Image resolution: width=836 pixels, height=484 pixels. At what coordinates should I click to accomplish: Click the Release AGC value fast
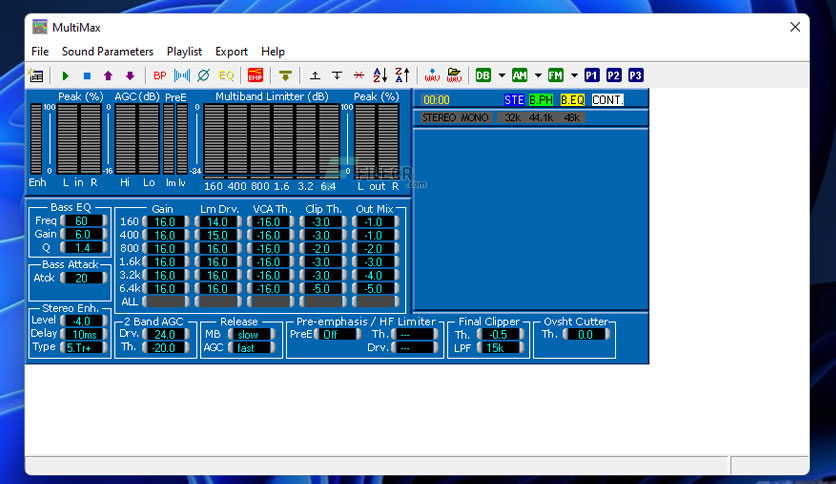(x=252, y=348)
